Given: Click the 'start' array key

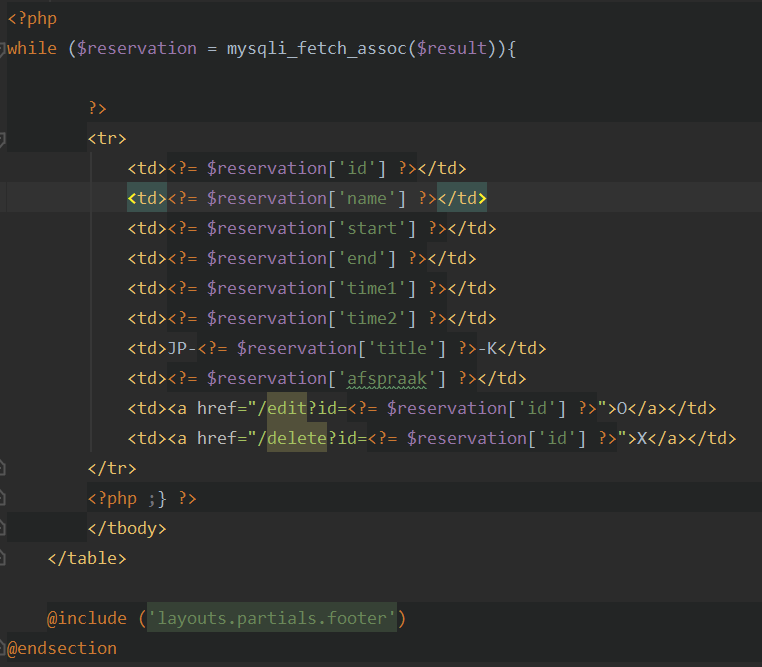Looking at the screenshot, I should pos(372,228).
